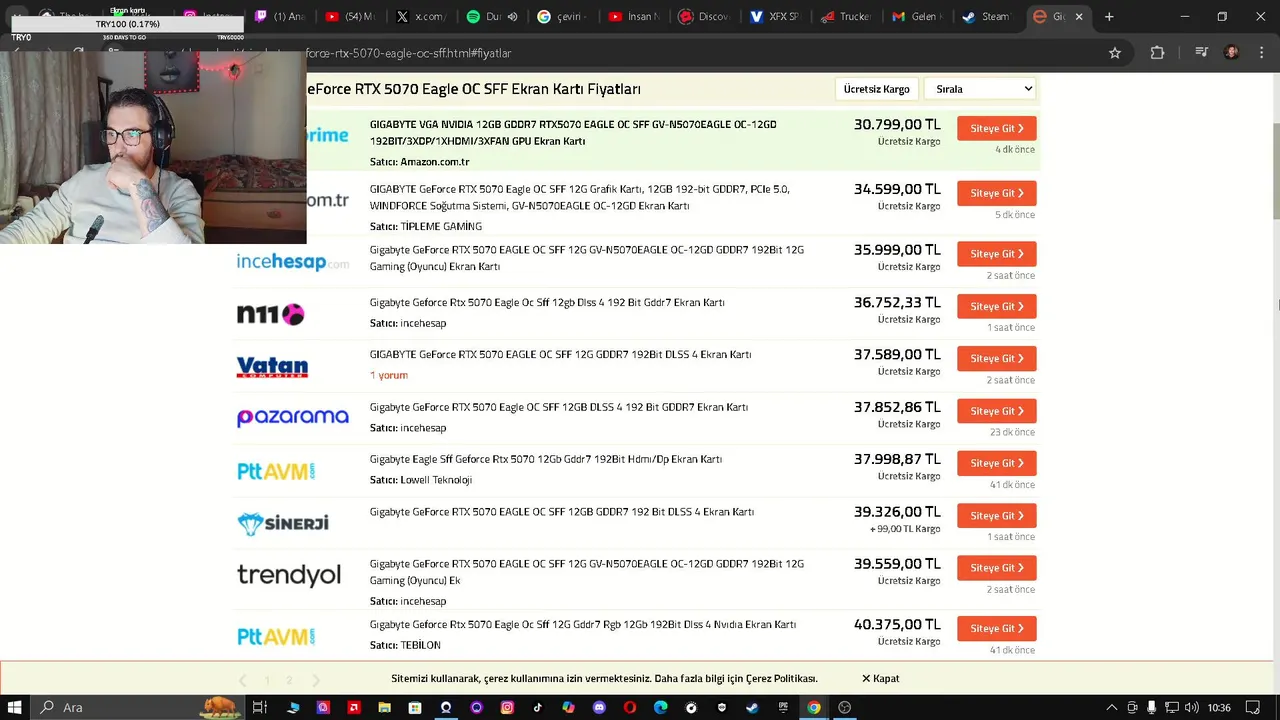Open TikTok from the taskbar
The image size is (1280, 720).
tap(537, 707)
